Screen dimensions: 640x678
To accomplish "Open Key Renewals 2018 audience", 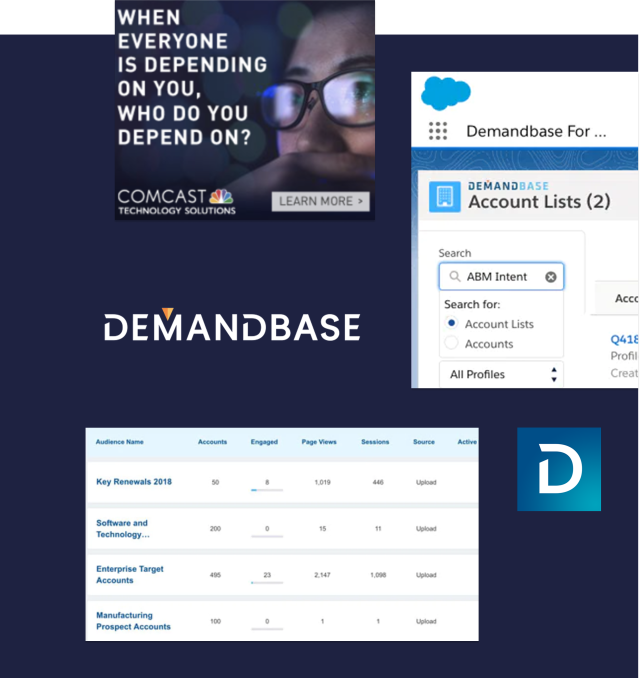I will (x=134, y=482).
